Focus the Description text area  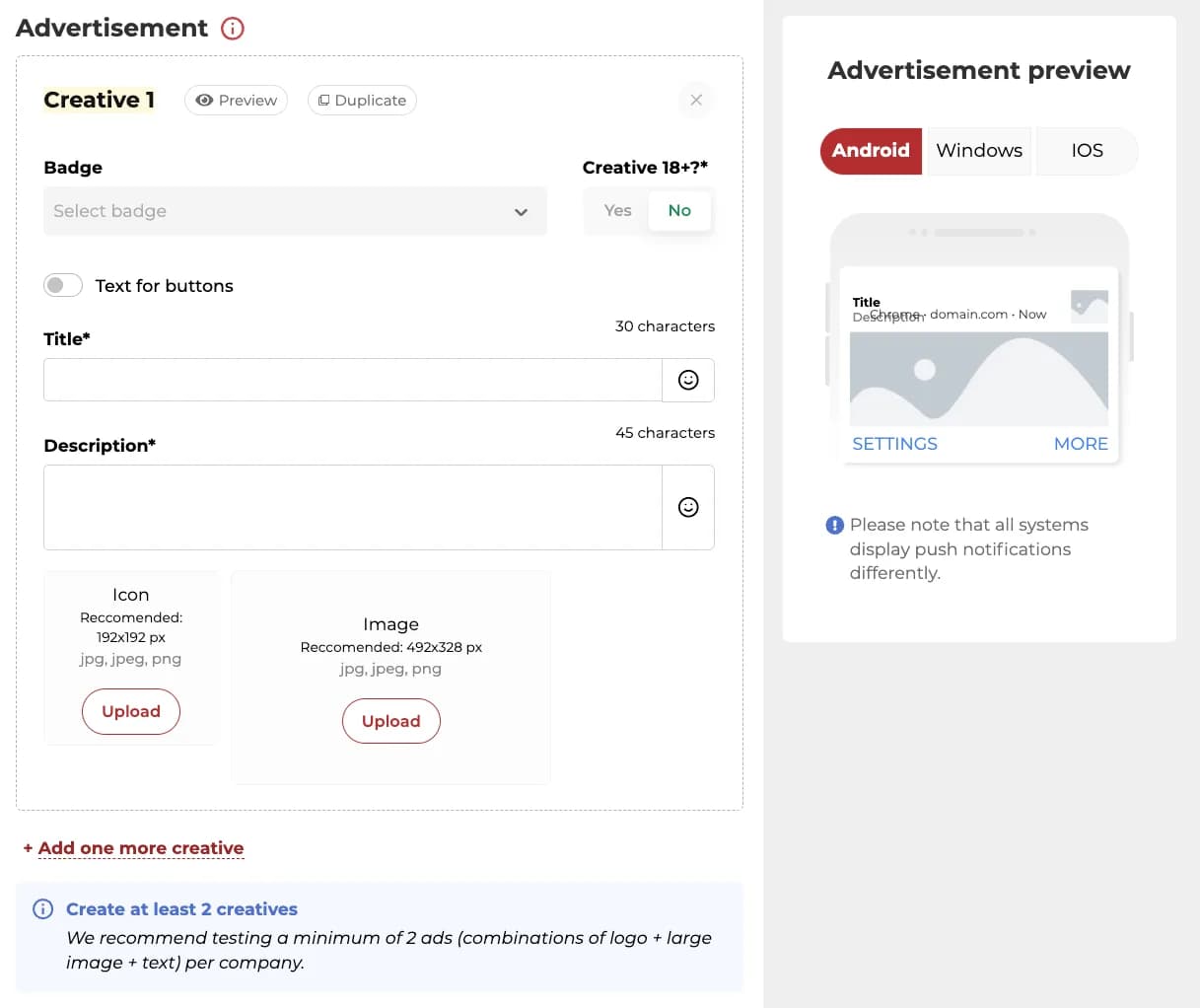353,507
